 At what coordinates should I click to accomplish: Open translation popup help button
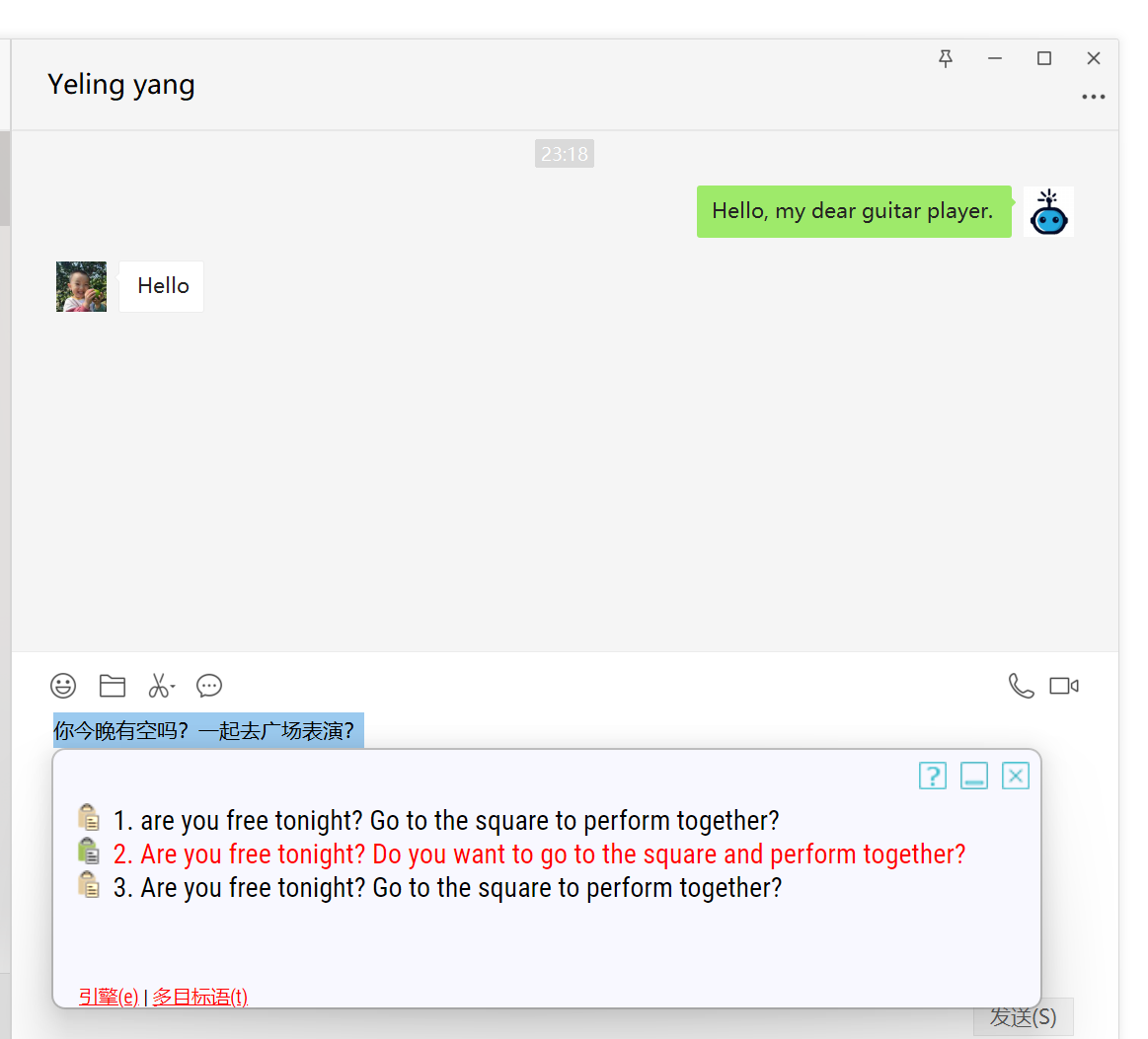tap(932, 776)
